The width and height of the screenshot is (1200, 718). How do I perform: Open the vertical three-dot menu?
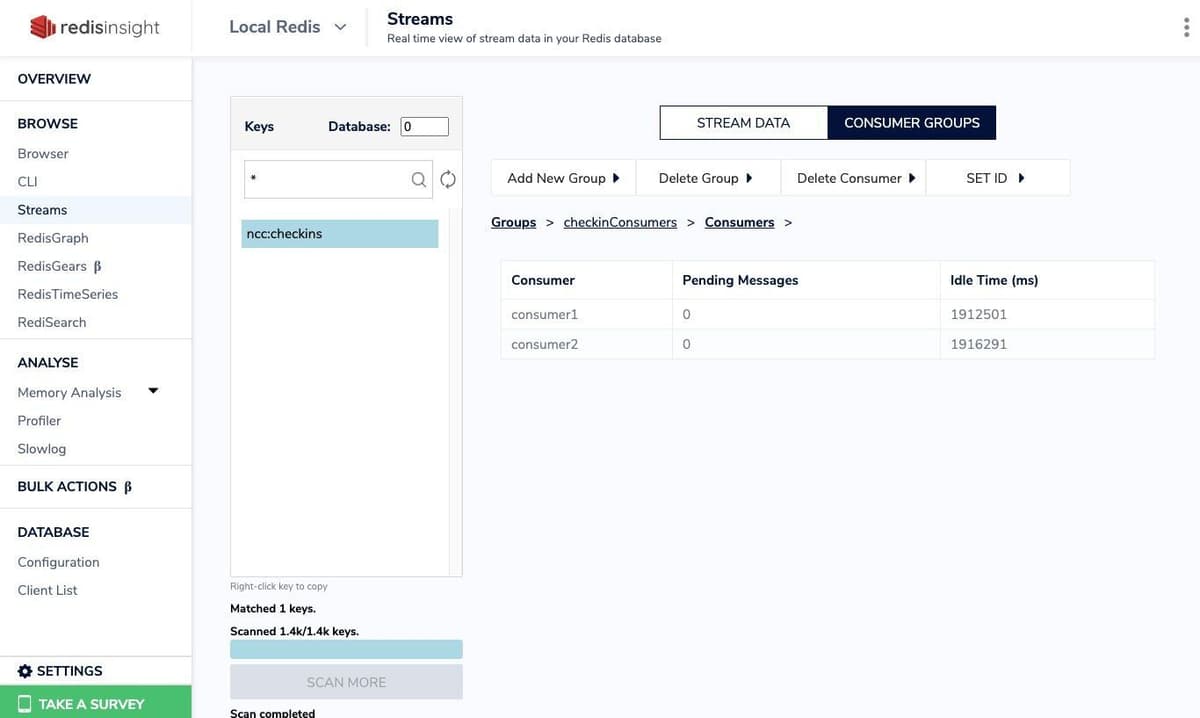(x=1186, y=27)
